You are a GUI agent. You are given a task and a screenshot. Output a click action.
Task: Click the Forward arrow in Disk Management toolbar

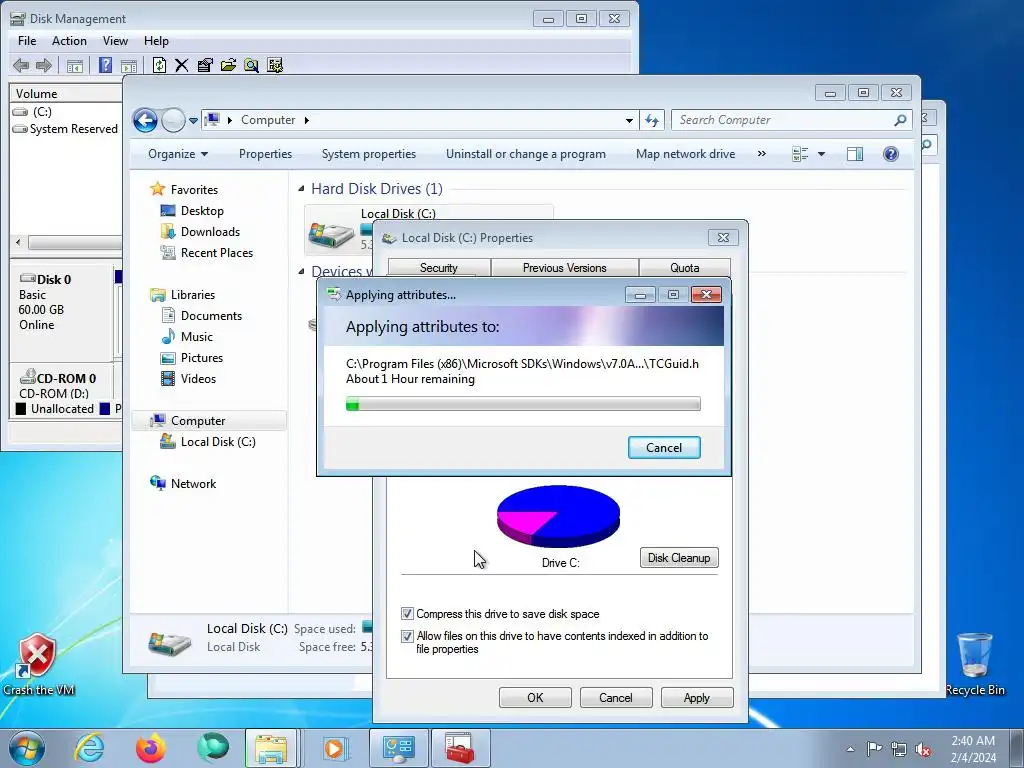(x=44, y=65)
